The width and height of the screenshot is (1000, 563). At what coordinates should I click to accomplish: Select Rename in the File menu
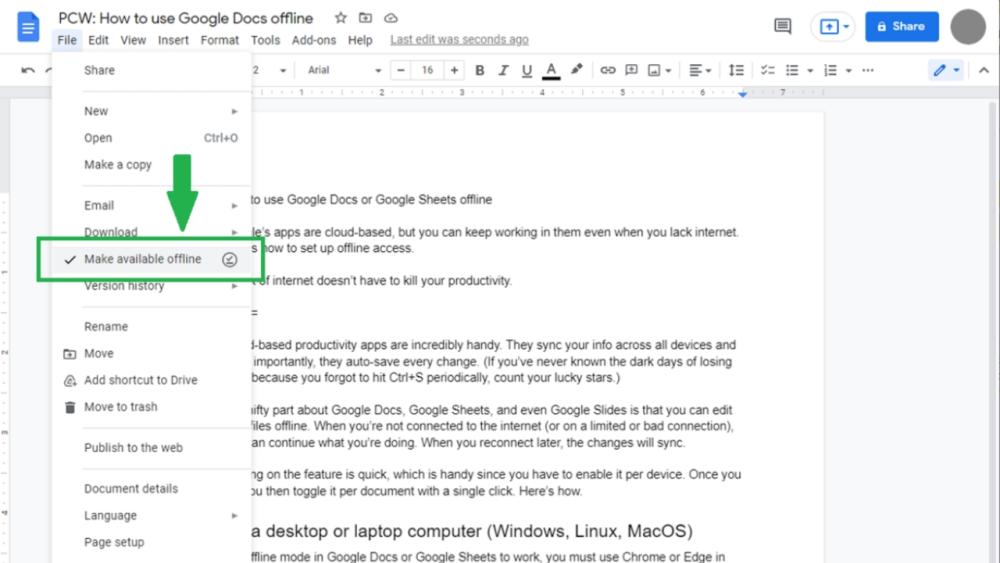click(x=152, y=326)
